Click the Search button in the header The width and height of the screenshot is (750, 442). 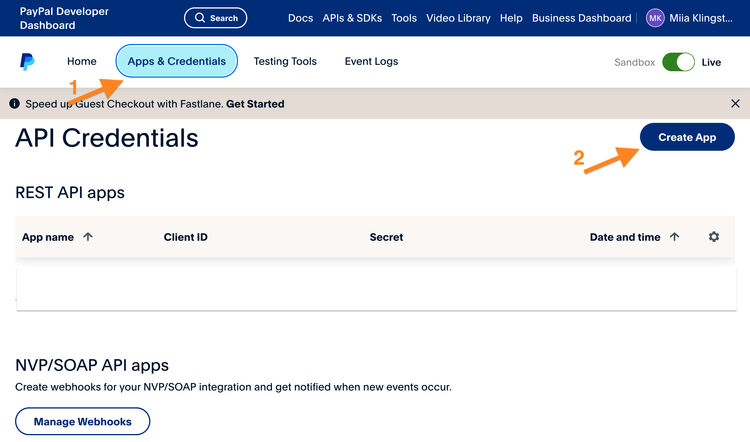[x=216, y=18]
